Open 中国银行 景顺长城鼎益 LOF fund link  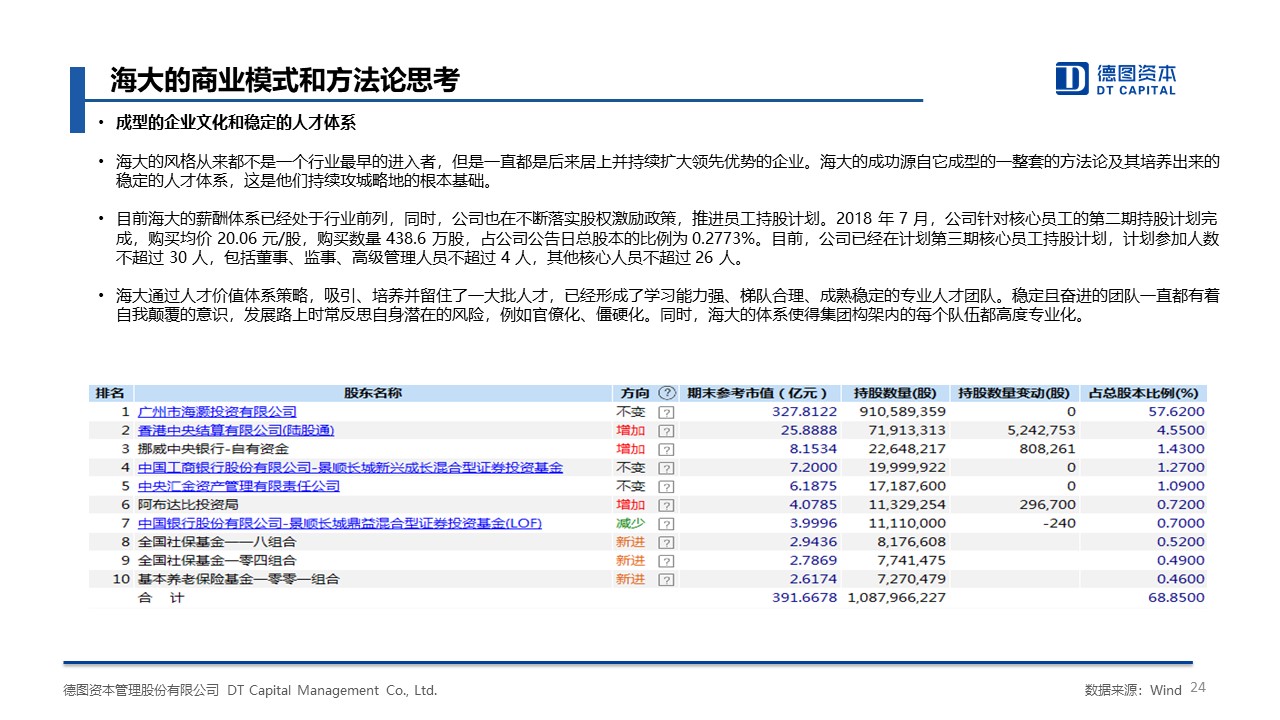coord(339,523)
